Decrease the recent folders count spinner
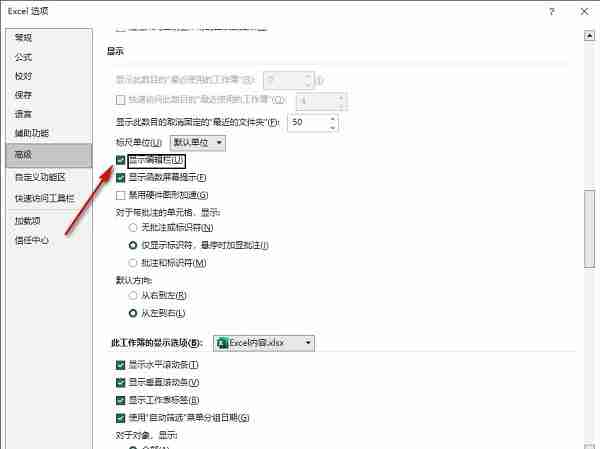 point(333,127)
